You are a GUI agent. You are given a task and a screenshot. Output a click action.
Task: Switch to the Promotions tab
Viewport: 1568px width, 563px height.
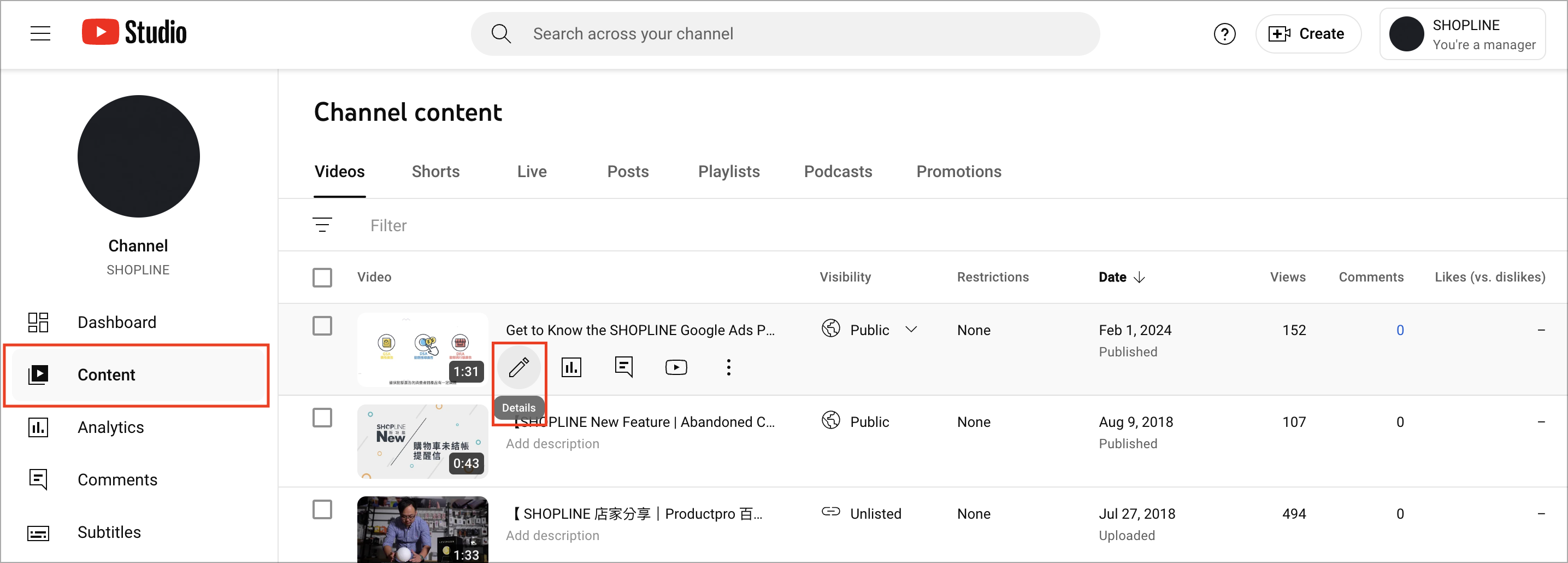click(x=959, y=171)
